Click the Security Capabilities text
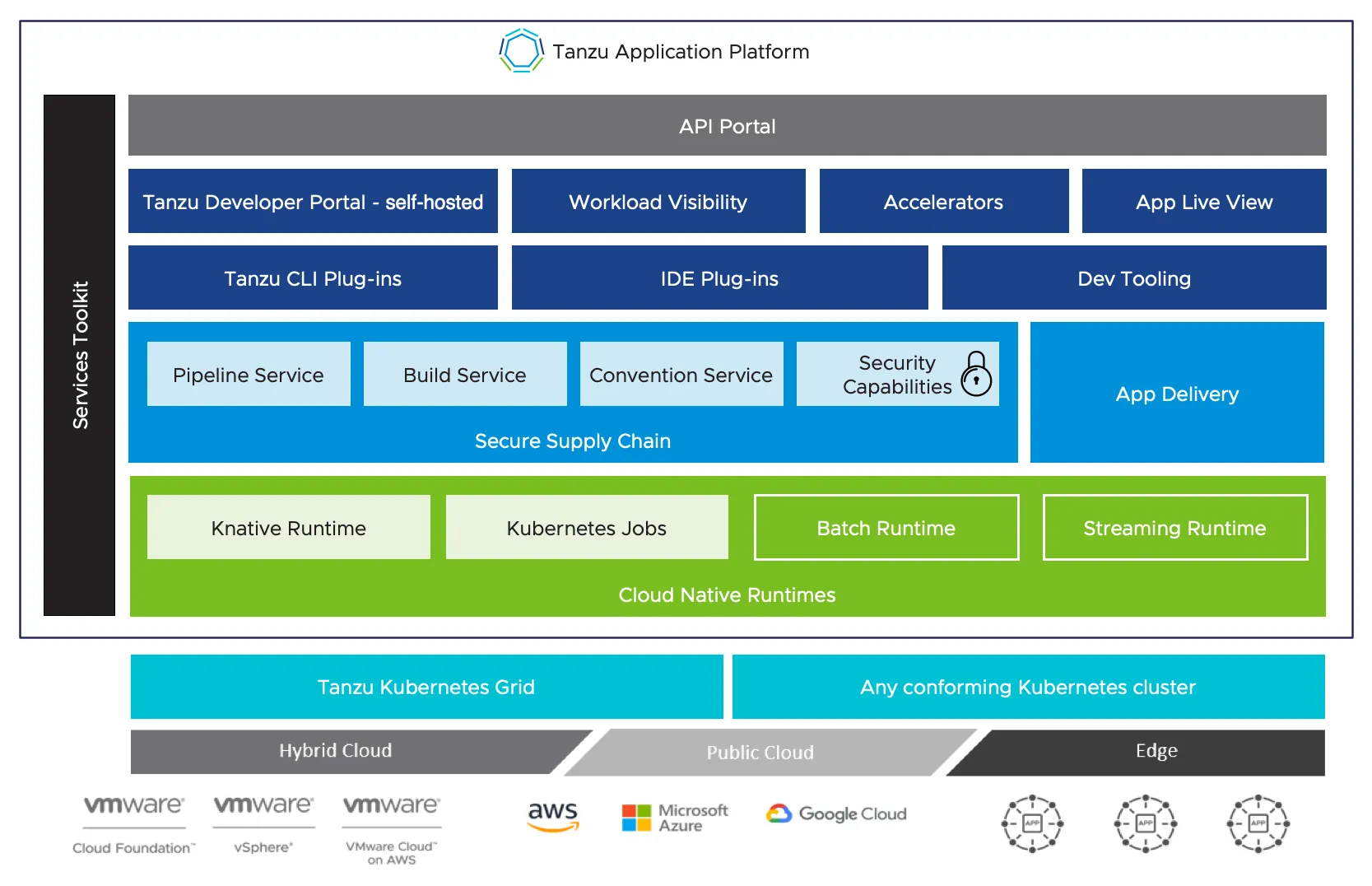 897,375
